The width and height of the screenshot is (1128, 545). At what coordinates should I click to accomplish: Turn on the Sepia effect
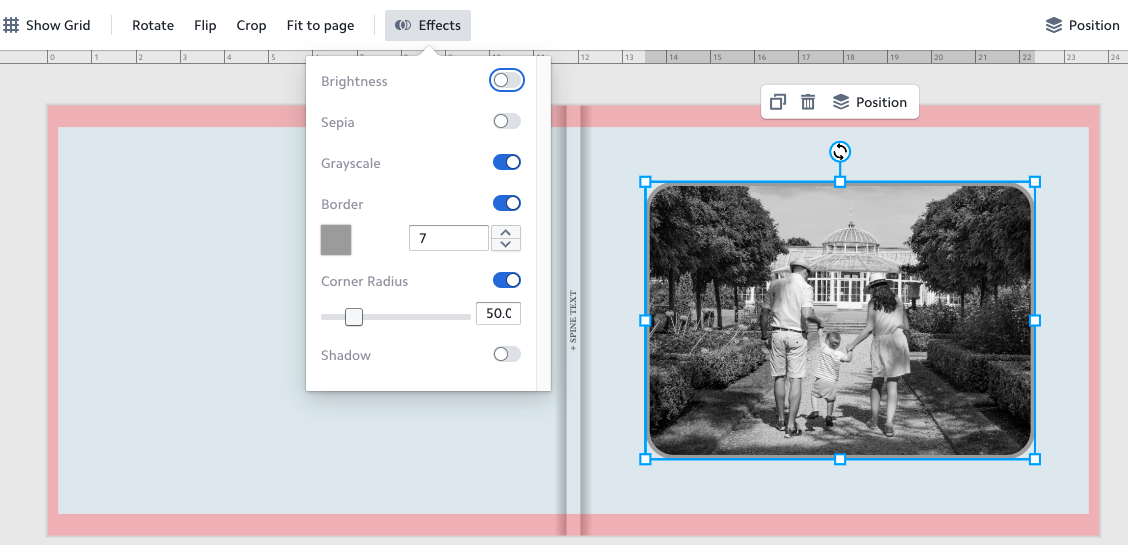pyautogui.click(x=507, y=121)
